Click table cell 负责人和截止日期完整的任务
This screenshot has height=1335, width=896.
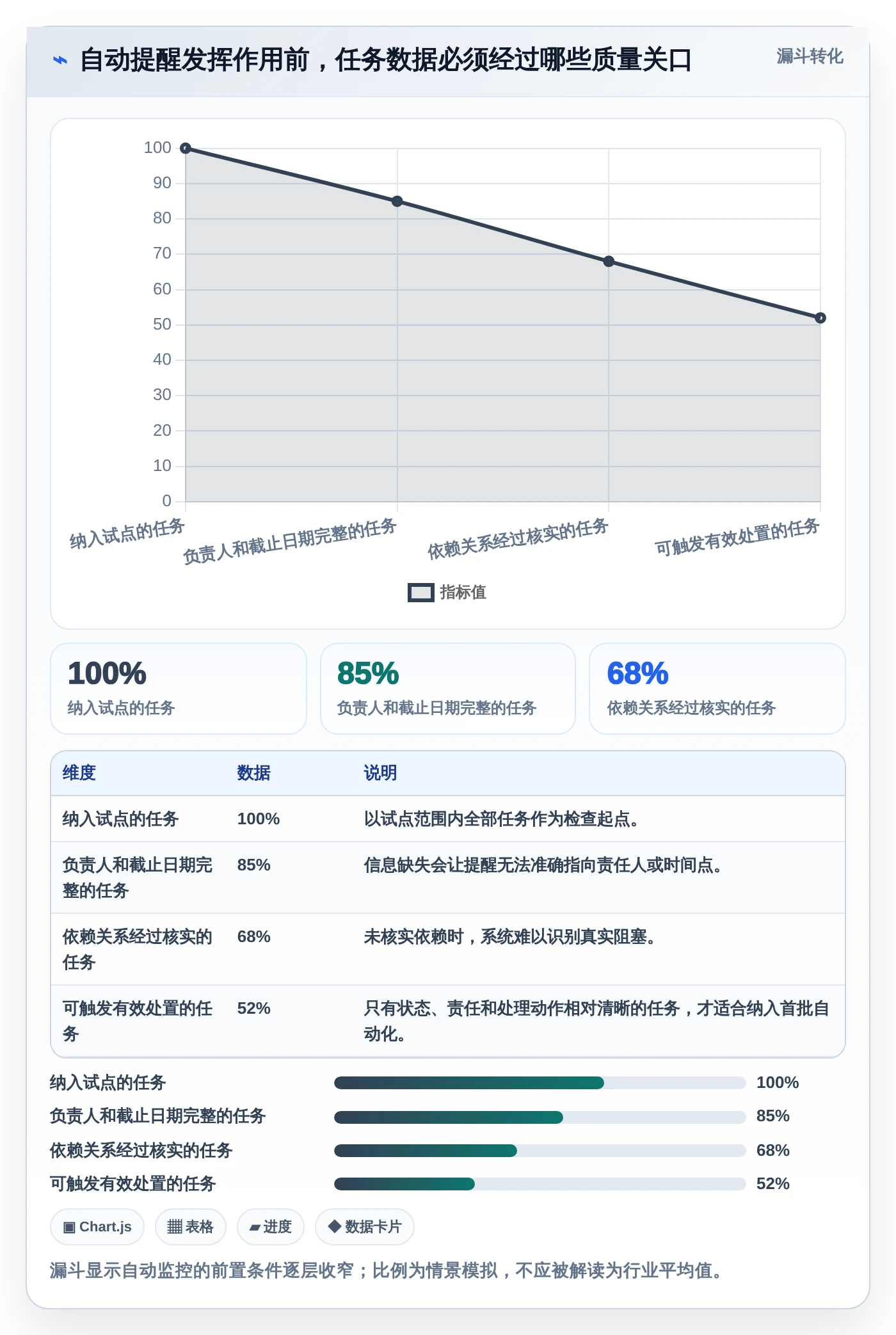pos(138,878)
